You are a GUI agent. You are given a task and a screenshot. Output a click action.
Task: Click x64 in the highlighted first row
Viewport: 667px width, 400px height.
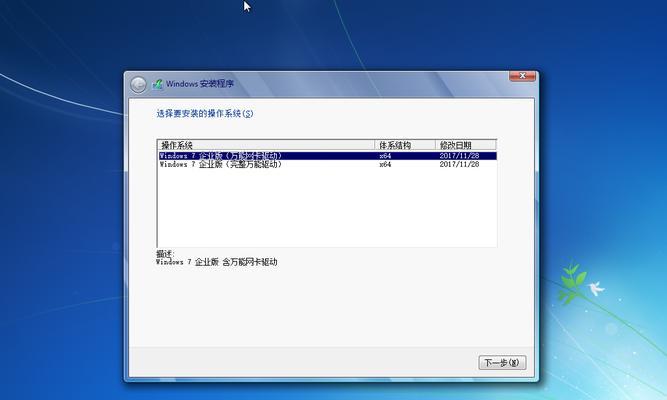(x=385, y=156)
